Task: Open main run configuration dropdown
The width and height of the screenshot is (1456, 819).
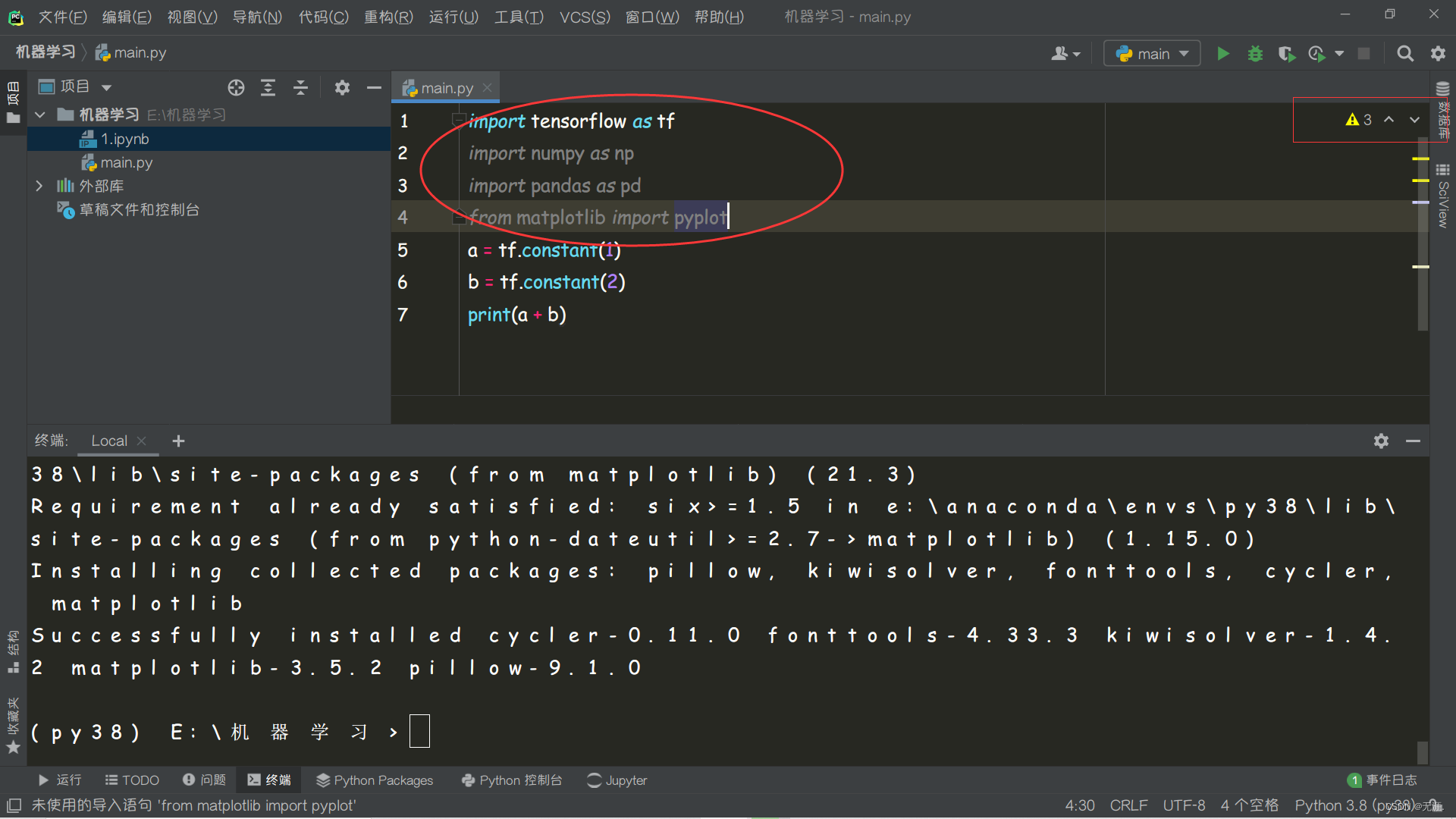Action: point(1152,54)
